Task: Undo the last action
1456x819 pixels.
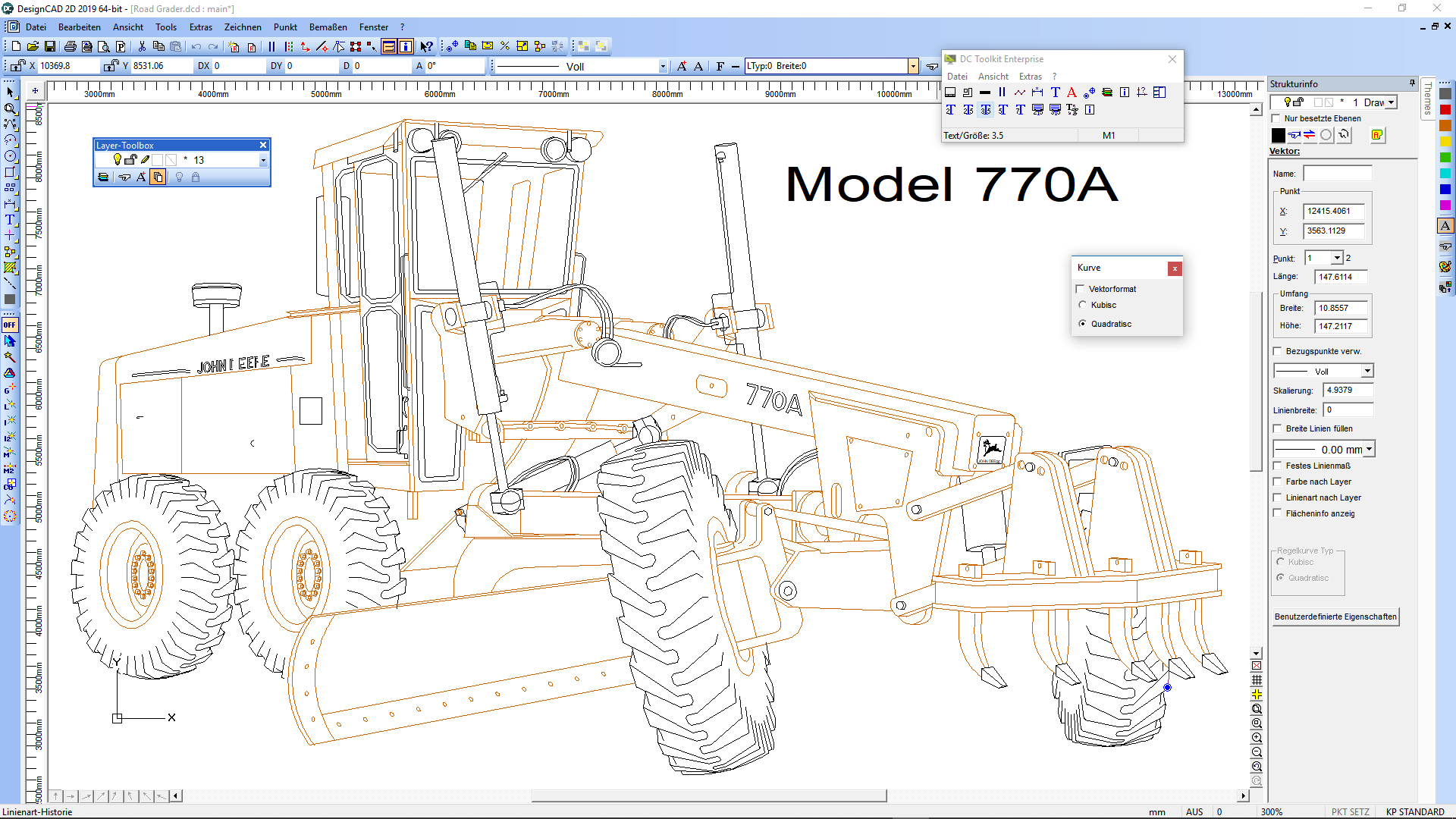Action: point(196,46)
